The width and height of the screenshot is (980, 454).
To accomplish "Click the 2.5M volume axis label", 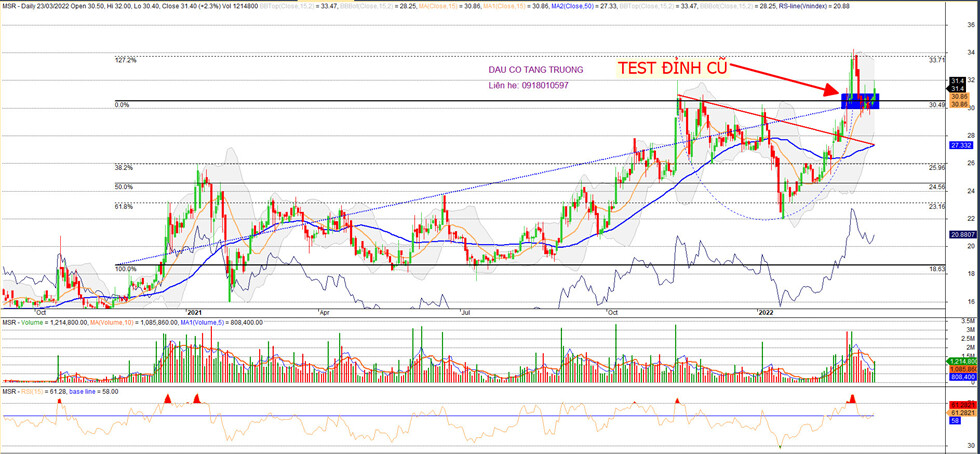I will click(970, 338).
